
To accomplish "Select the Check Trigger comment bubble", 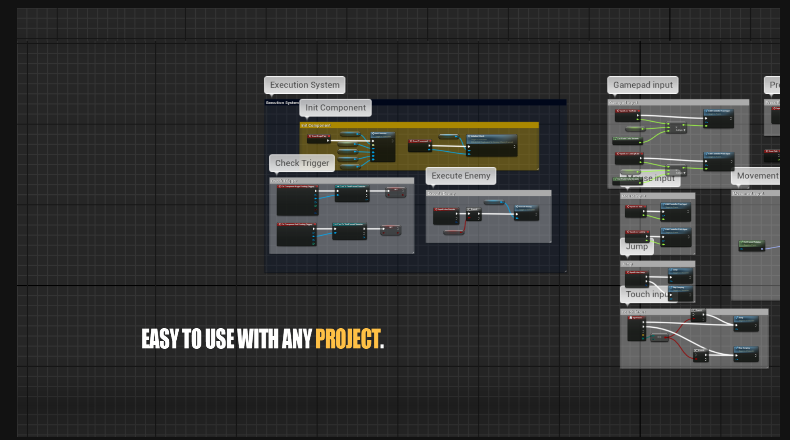I will 302,163.
